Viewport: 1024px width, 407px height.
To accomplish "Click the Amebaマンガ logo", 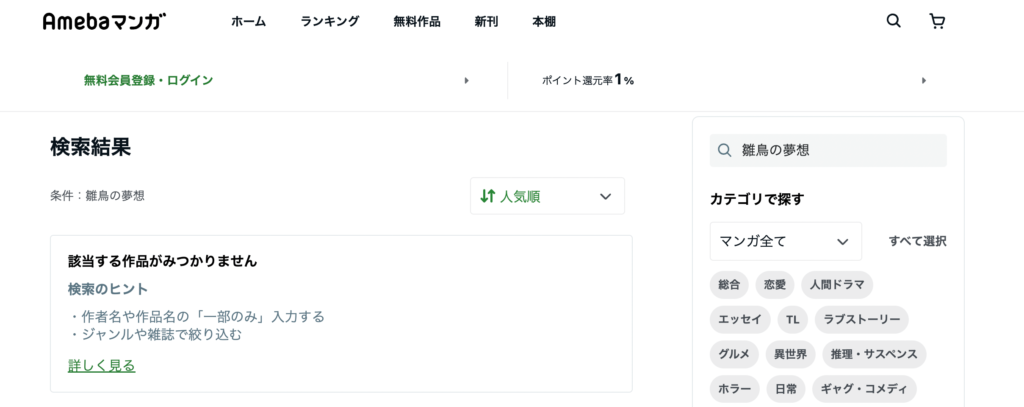I will click(104, 21).
